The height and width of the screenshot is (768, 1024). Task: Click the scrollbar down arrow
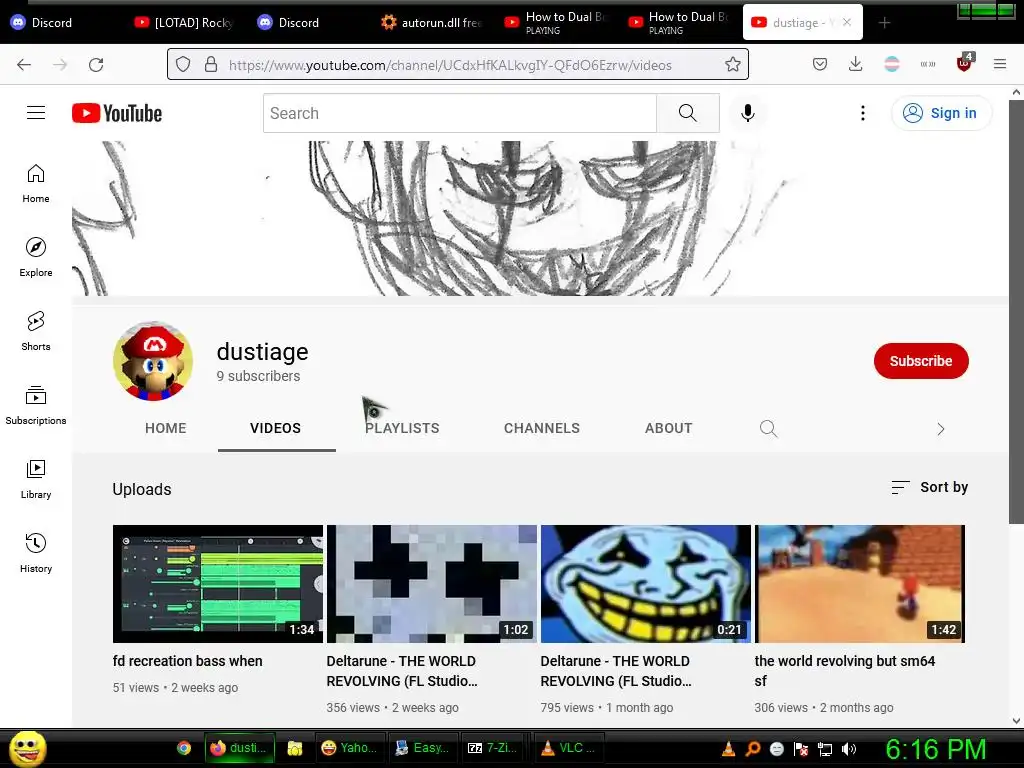[x=1016, y=721]
